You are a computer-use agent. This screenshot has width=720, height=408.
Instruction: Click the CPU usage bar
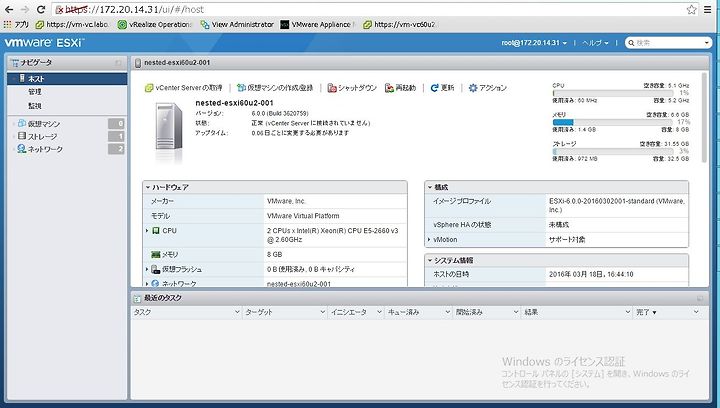(613, 93)
